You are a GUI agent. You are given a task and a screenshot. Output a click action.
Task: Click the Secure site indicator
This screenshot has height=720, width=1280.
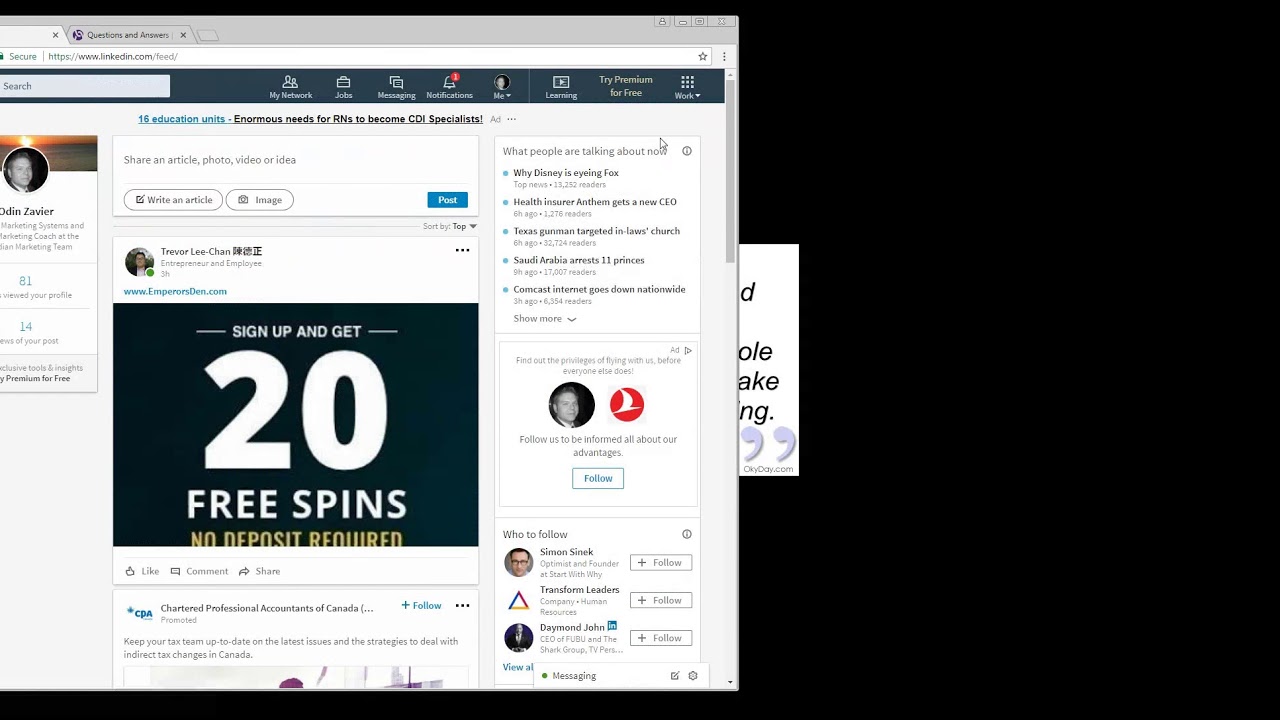(19, 57)
